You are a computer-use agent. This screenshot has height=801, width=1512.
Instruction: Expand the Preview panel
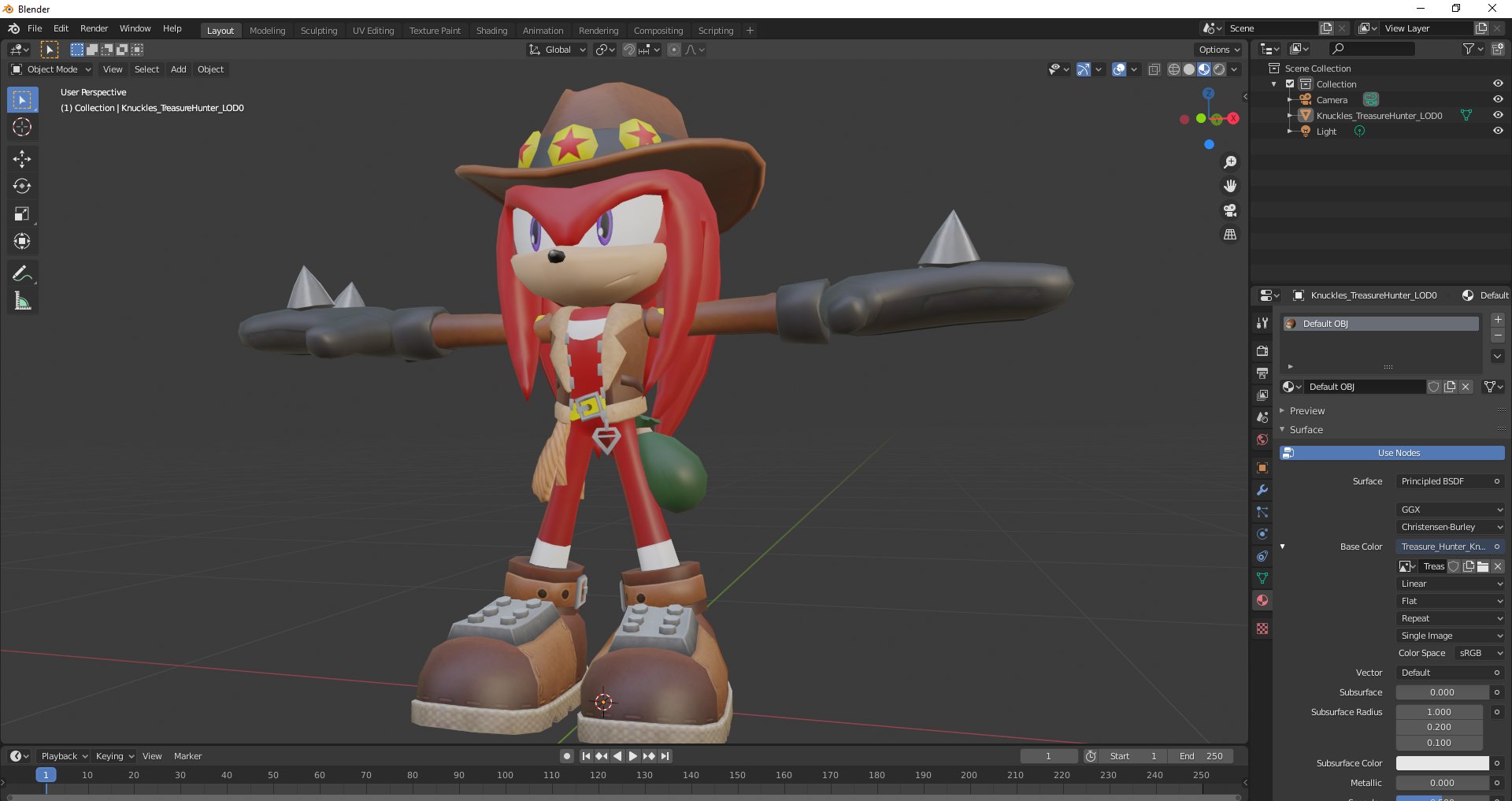pos(1306,411)
